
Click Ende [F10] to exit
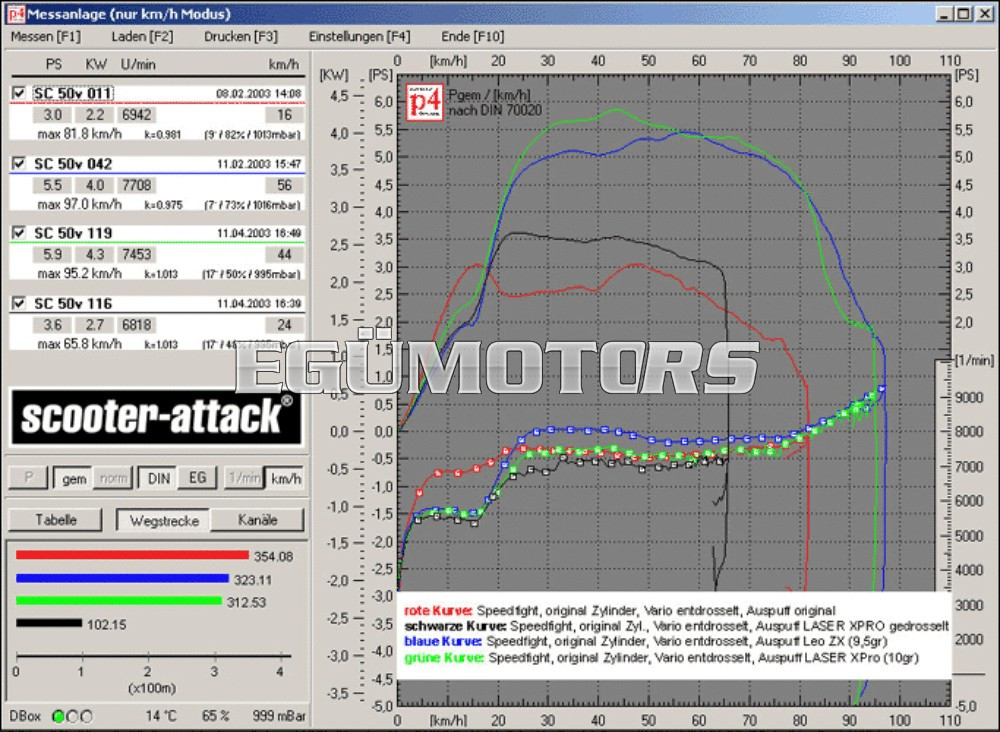472,37
